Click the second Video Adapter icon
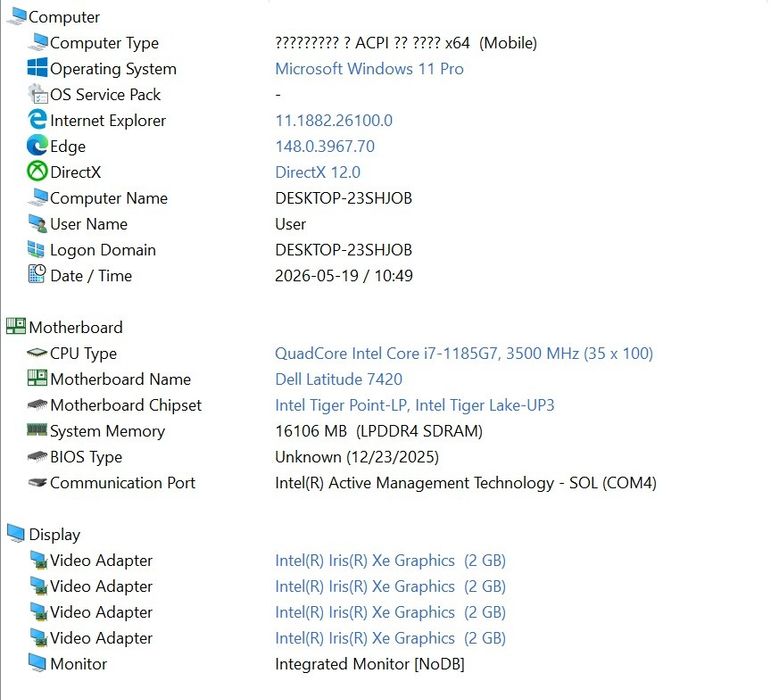The image size is (779, 700). click(38, 586)
